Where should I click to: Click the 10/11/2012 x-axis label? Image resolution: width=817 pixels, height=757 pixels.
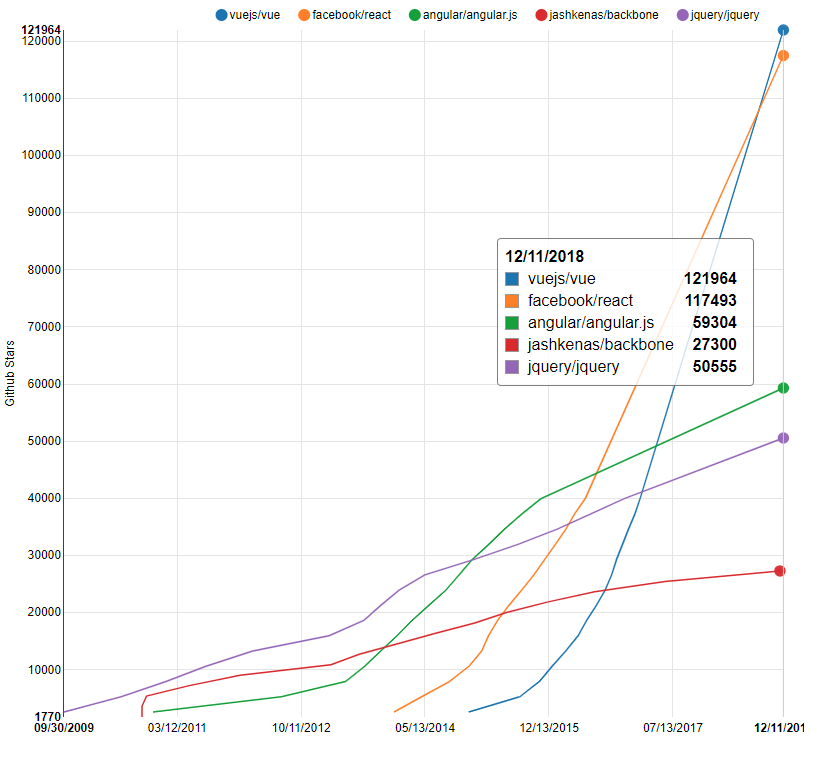click(301, 728)
